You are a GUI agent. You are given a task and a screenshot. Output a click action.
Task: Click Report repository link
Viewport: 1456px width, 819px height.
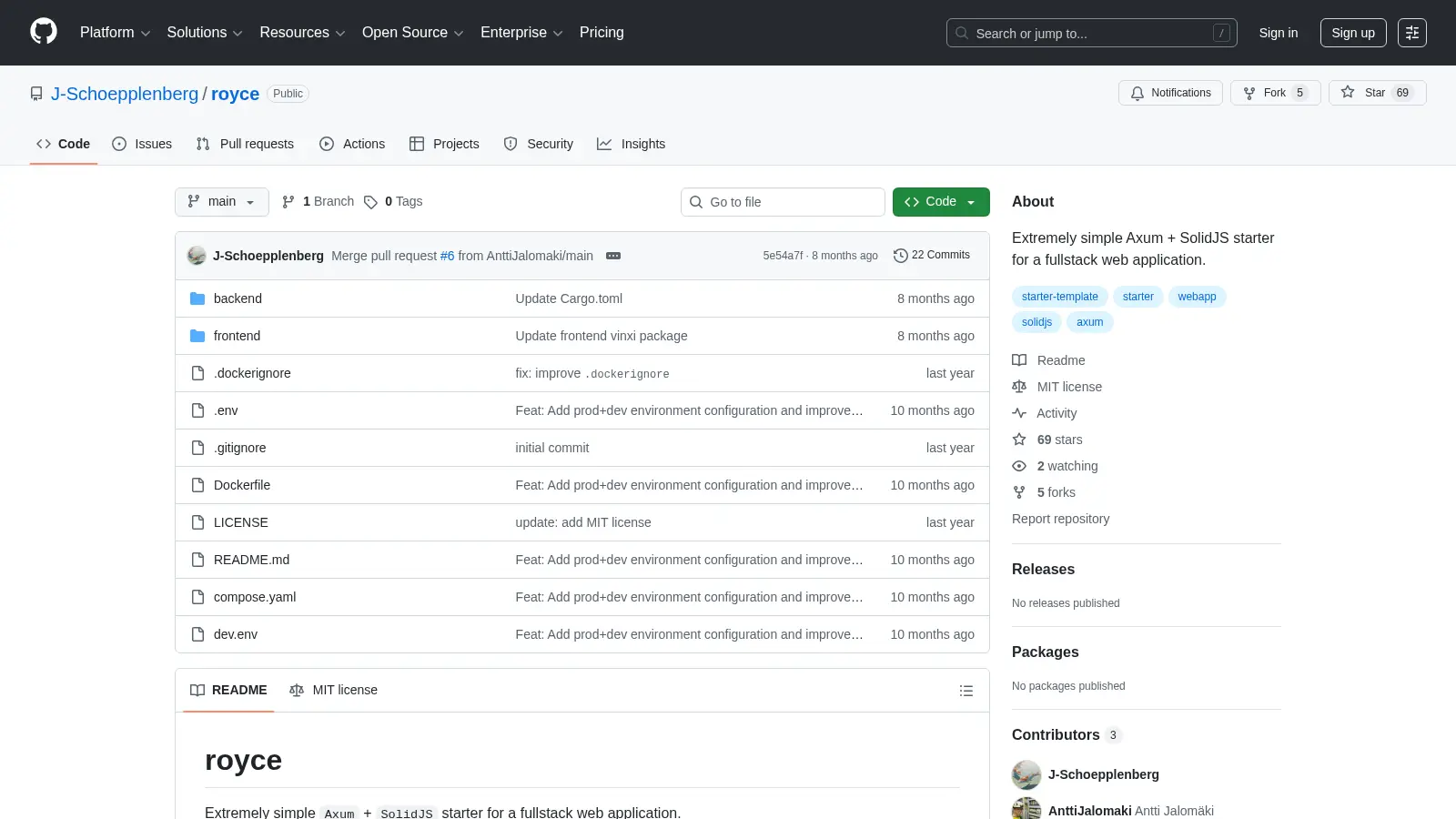click(1060, 519)
